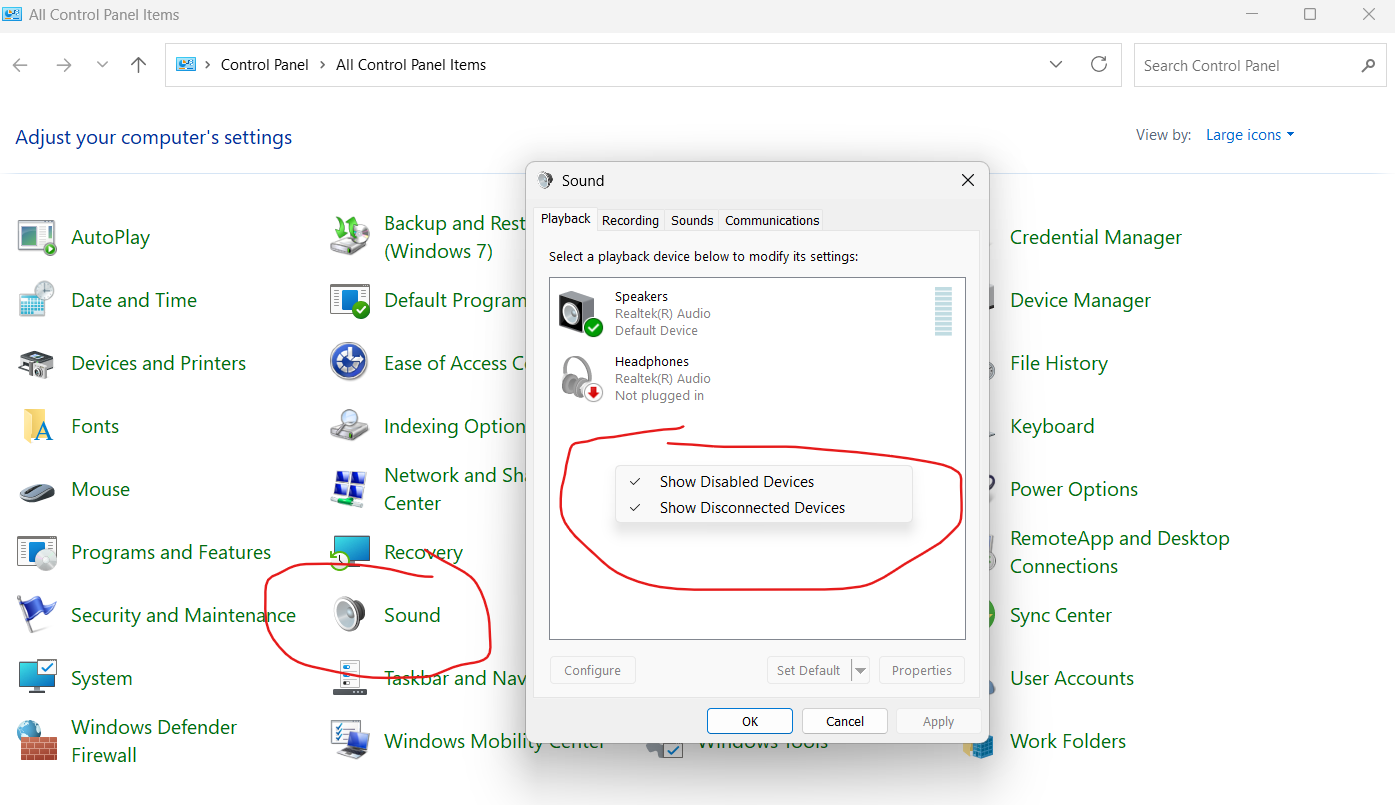Image resolution: width=1395 pixels, height=805 pixels.
Task: Click the Search Control Panel field
Action: click(x=1250, y=66)
